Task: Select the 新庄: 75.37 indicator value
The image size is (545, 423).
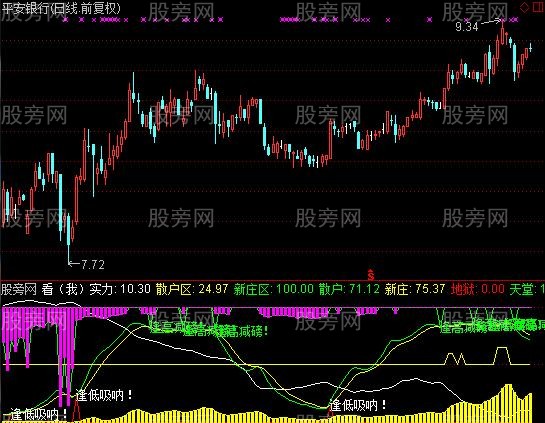Action: pyautogui.click(x=415, y=289)
